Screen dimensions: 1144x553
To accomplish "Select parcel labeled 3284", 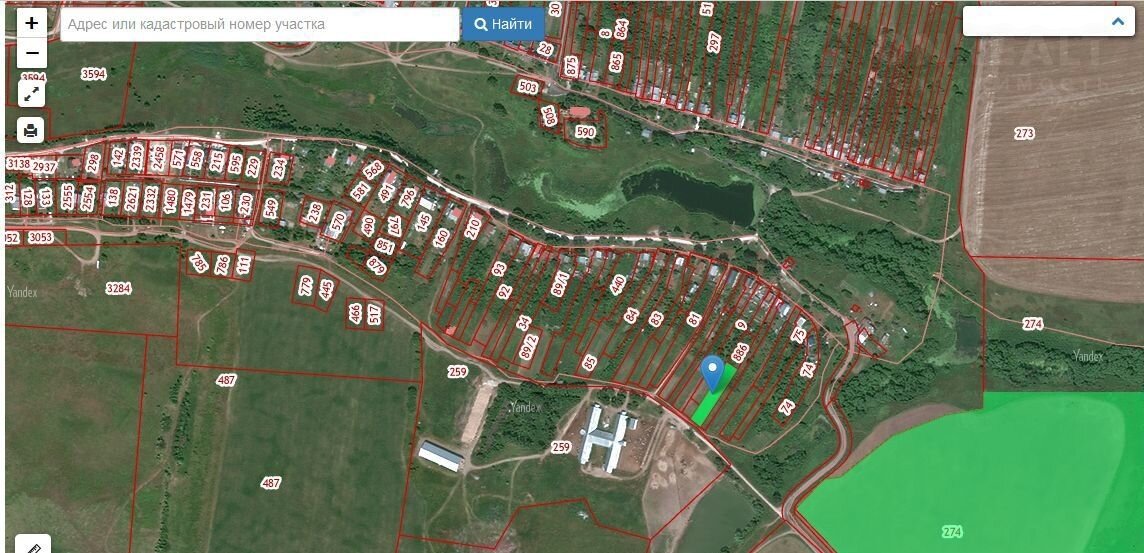I will [x=118, y=289].
